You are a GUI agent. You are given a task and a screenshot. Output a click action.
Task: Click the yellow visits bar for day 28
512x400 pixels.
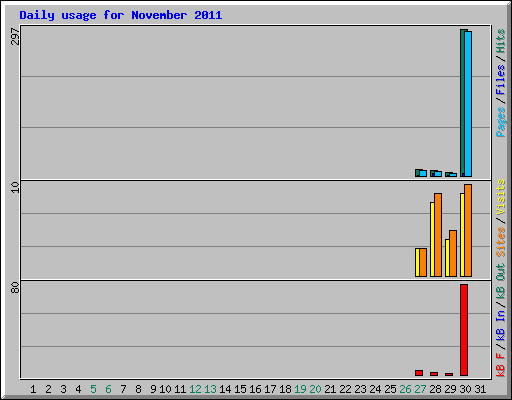[432, 239]
